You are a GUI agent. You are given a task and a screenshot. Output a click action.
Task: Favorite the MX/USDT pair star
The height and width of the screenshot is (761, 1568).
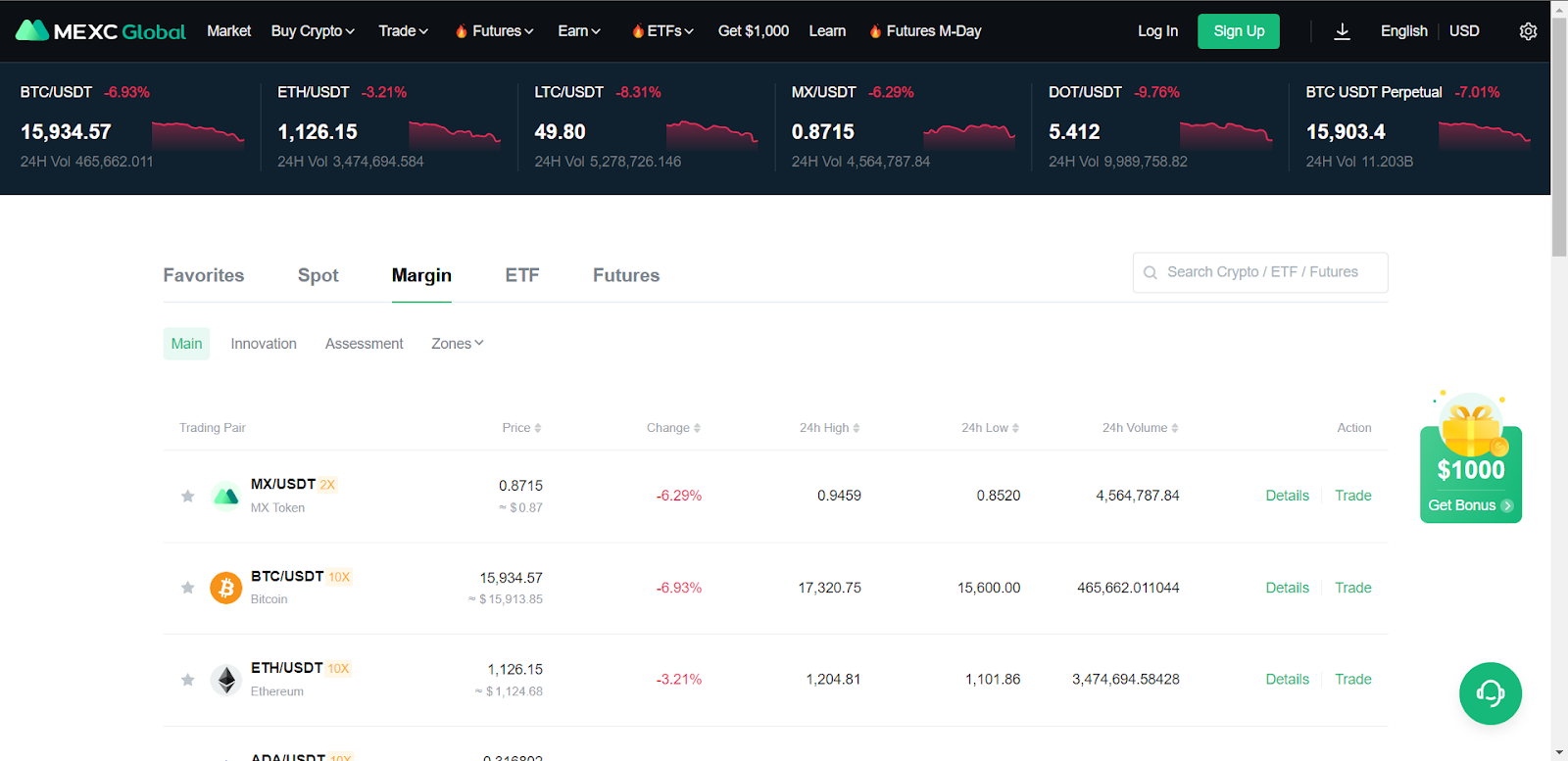[188, 497]
